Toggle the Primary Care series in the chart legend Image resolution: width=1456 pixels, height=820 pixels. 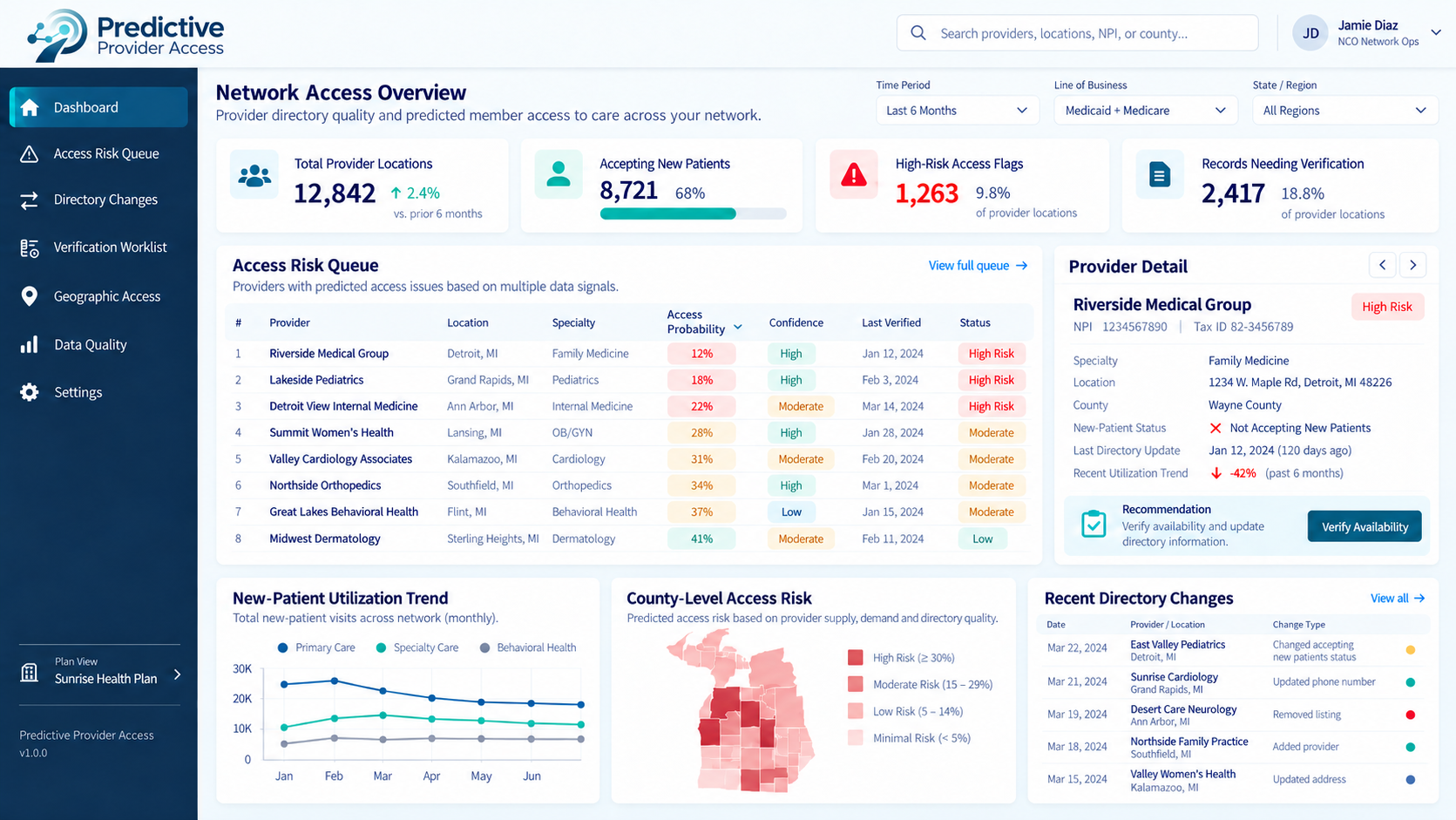coord(316,647)
